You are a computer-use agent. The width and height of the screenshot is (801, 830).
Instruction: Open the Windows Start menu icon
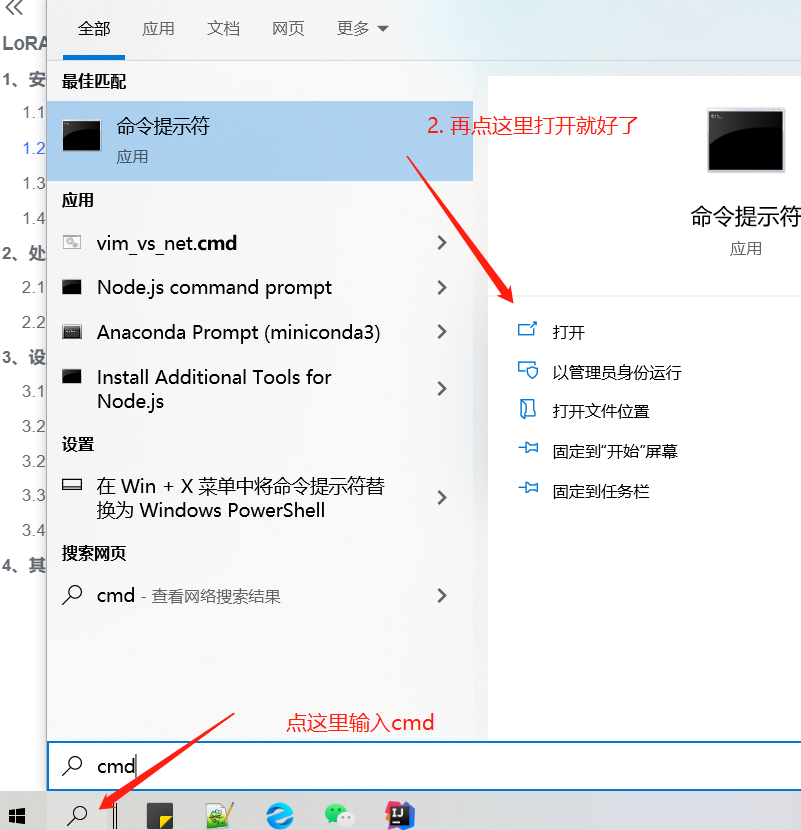pyautogui.click(x=16, y=816)
